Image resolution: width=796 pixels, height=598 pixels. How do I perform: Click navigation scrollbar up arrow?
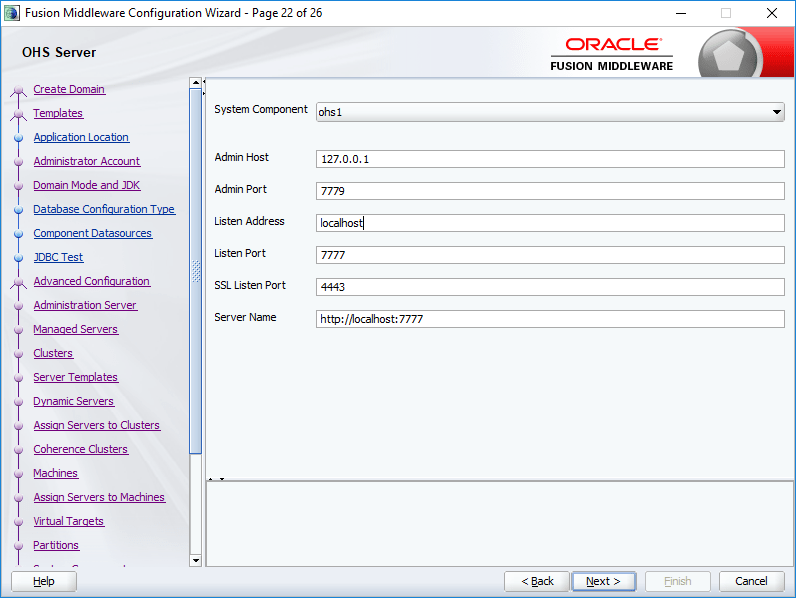tap(195, 83)
